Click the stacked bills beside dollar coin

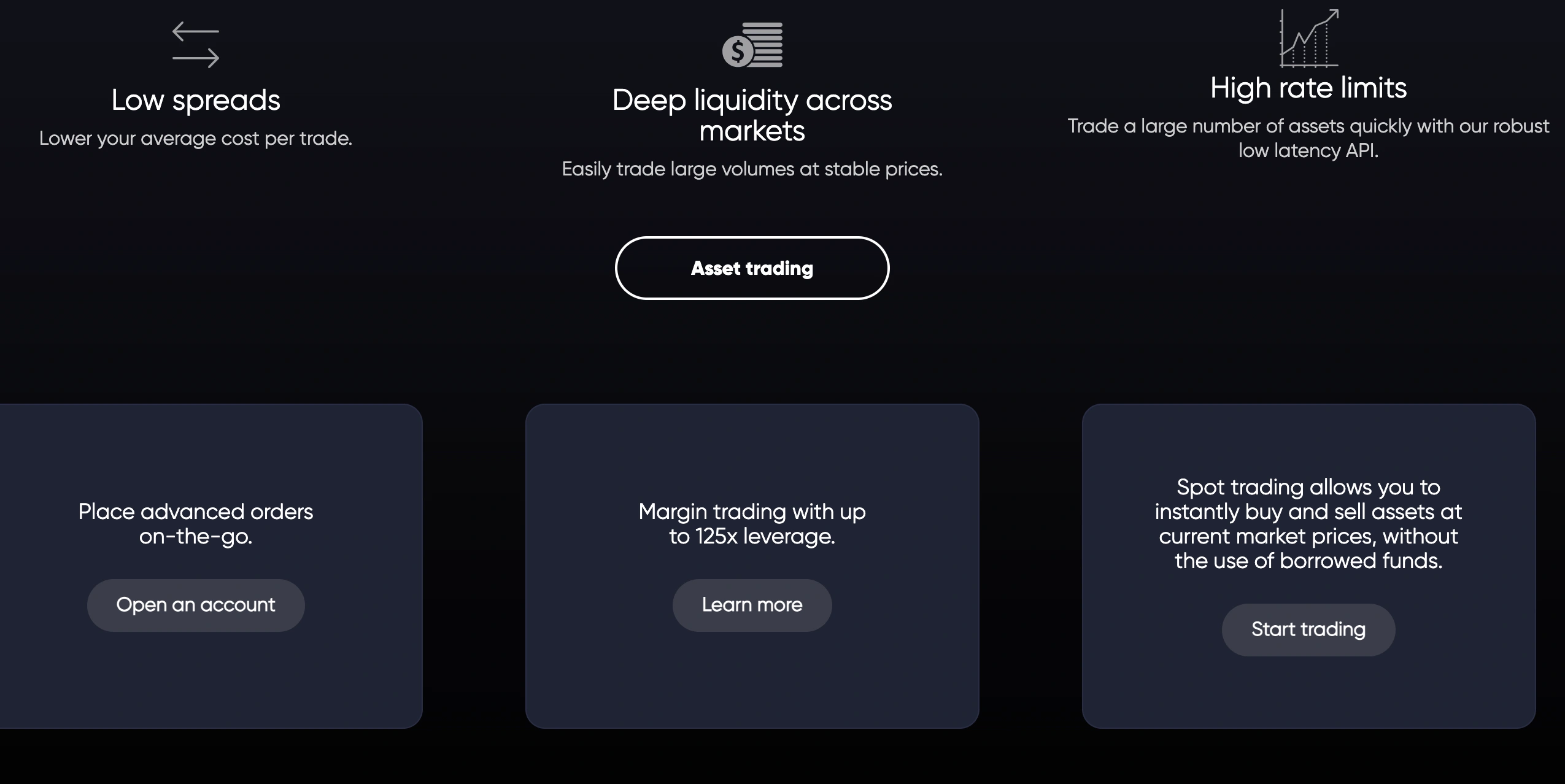(763, 45)
